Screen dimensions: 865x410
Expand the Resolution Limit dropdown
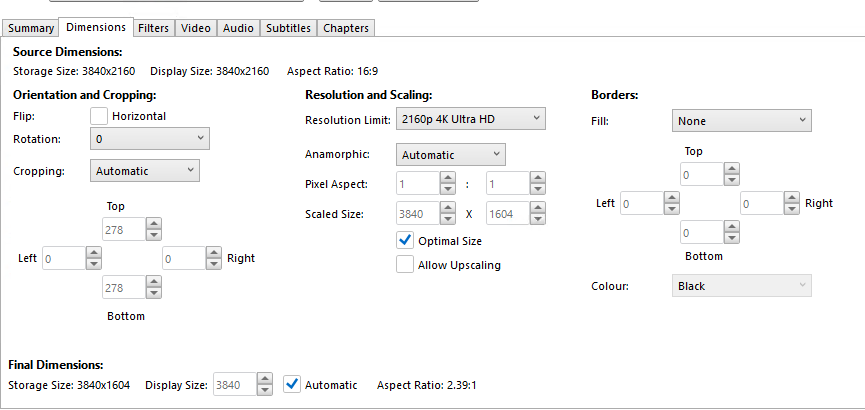470,120
